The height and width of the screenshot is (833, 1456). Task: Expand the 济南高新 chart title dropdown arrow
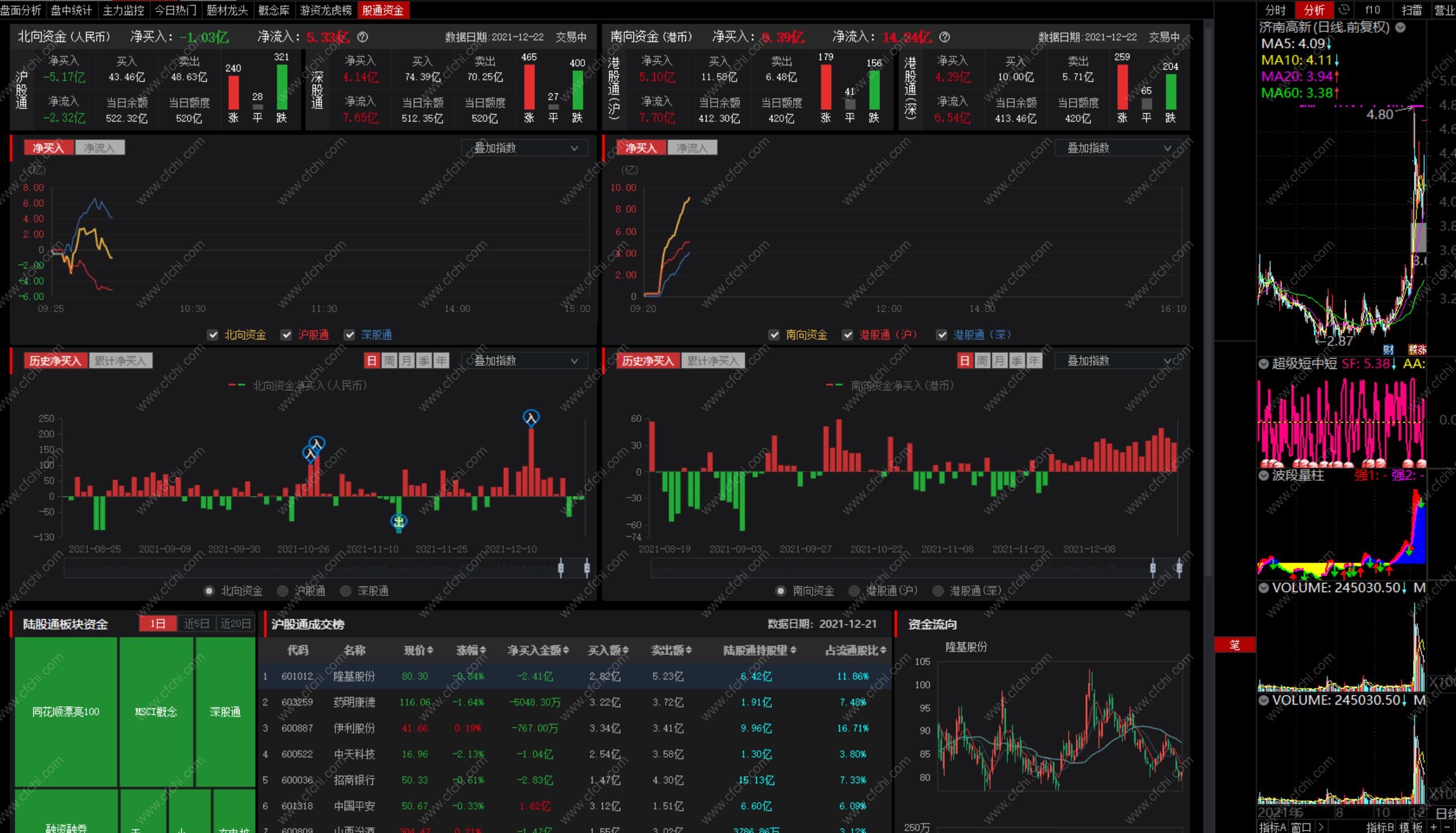pos(1401,27)
